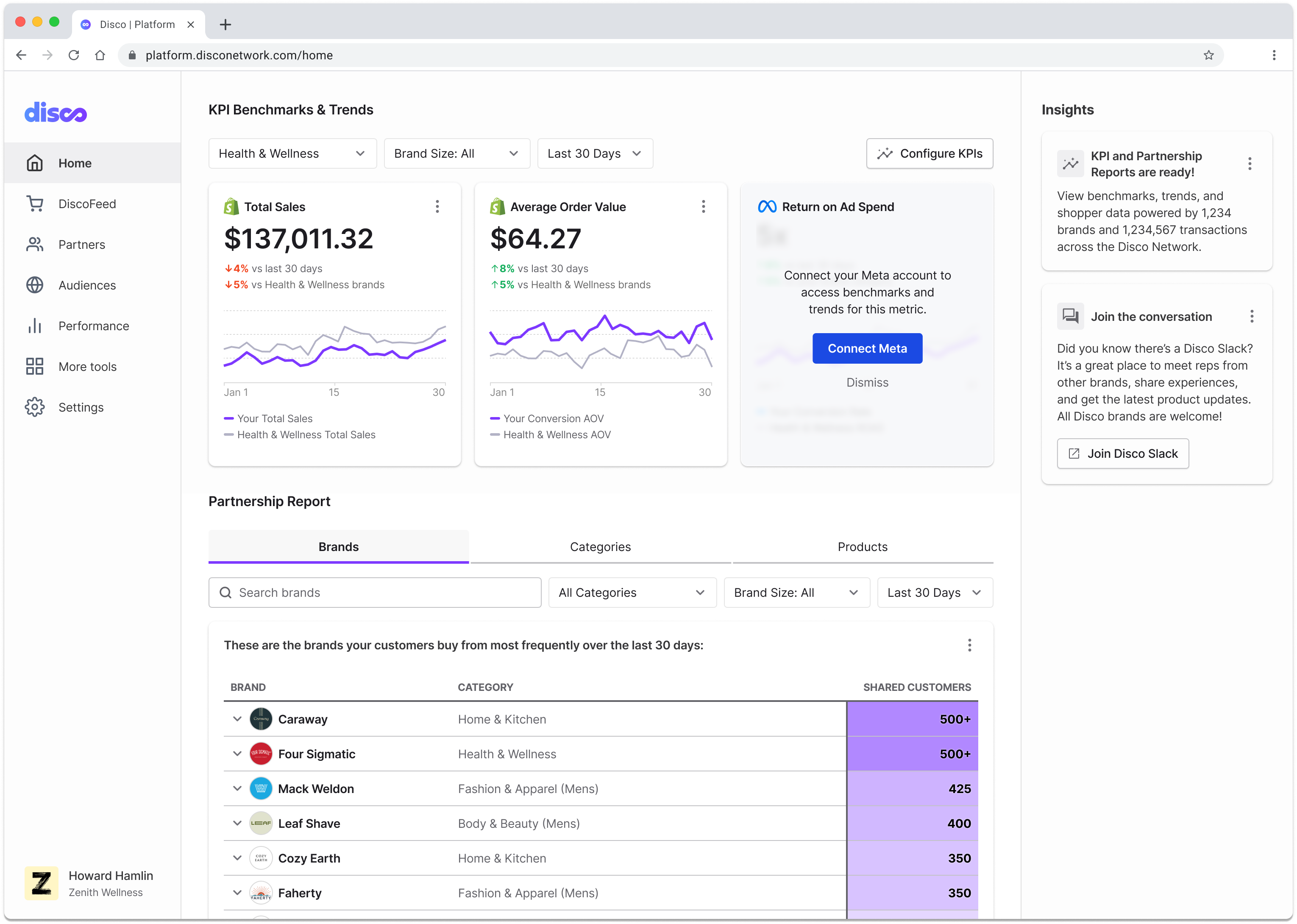Expand the Faherty row
This screenshot has width=1297, height=924.
(x=237, y=892)
